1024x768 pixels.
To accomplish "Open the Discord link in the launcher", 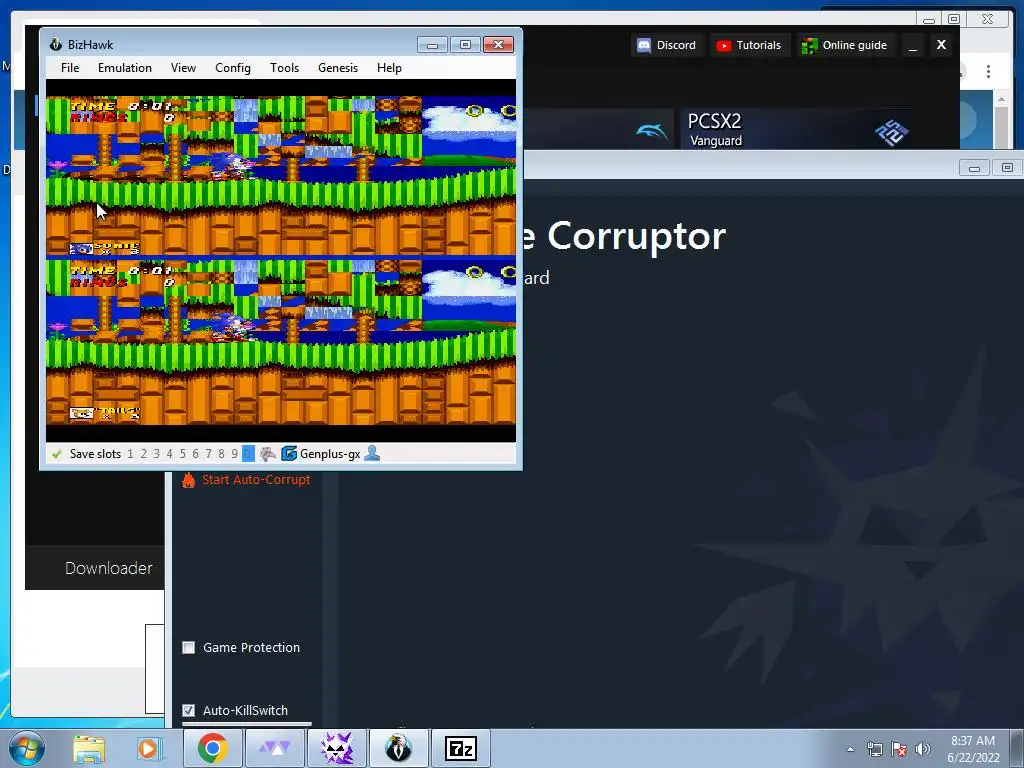I will pos(667,45).
